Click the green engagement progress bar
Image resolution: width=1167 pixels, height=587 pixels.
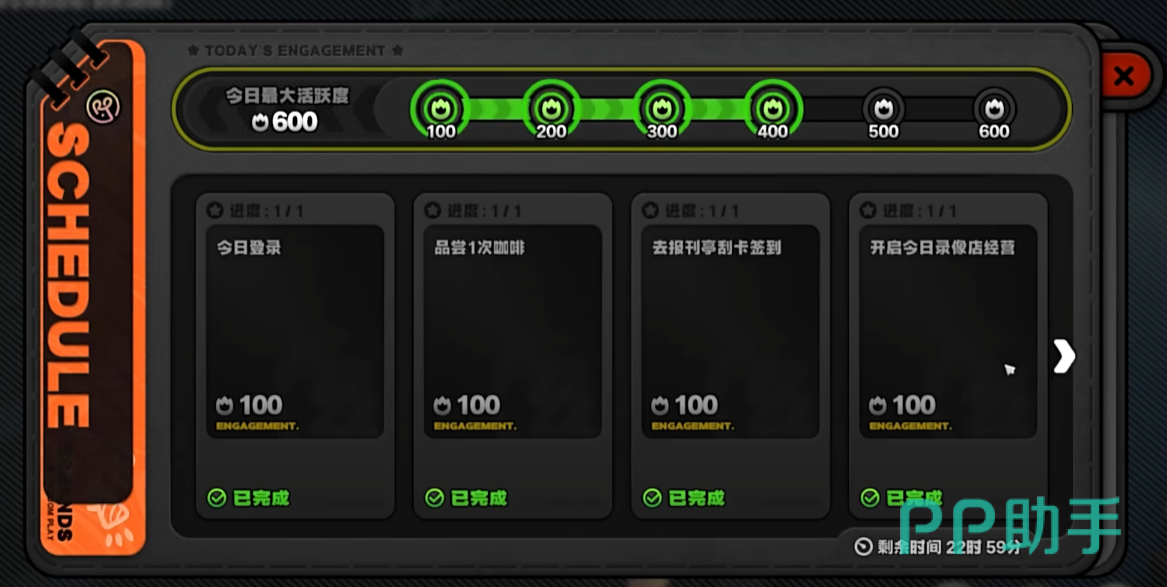pyautogui.click(x=607, y=109)
